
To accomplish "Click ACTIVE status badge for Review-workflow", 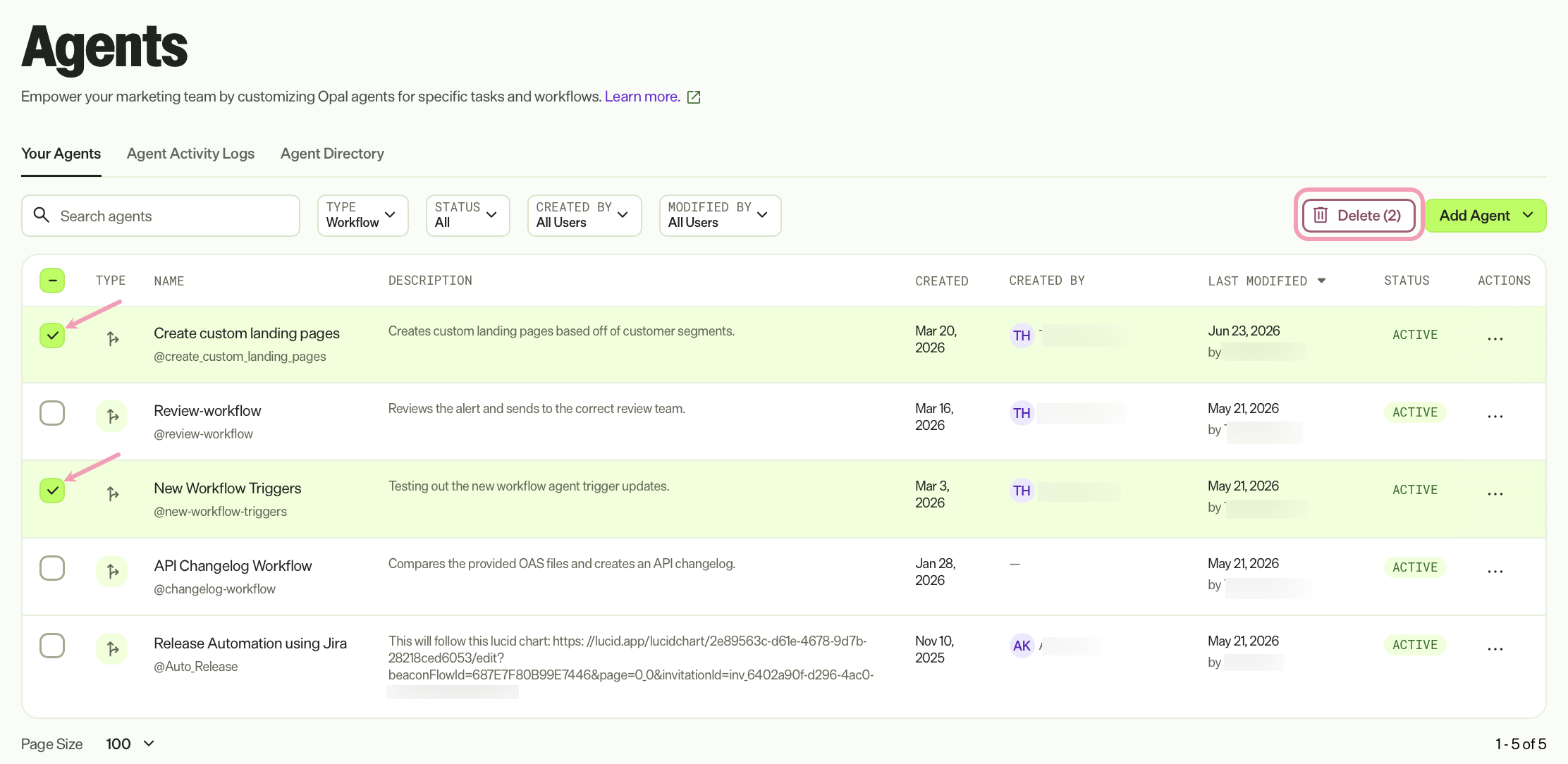I will click(x=1415, y=412).
